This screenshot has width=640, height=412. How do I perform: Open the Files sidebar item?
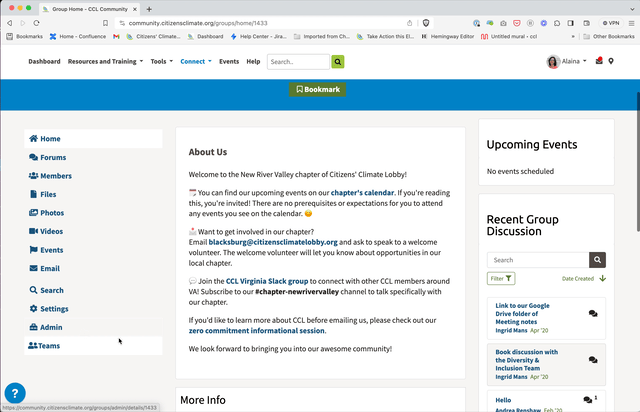tap(93, 194)
